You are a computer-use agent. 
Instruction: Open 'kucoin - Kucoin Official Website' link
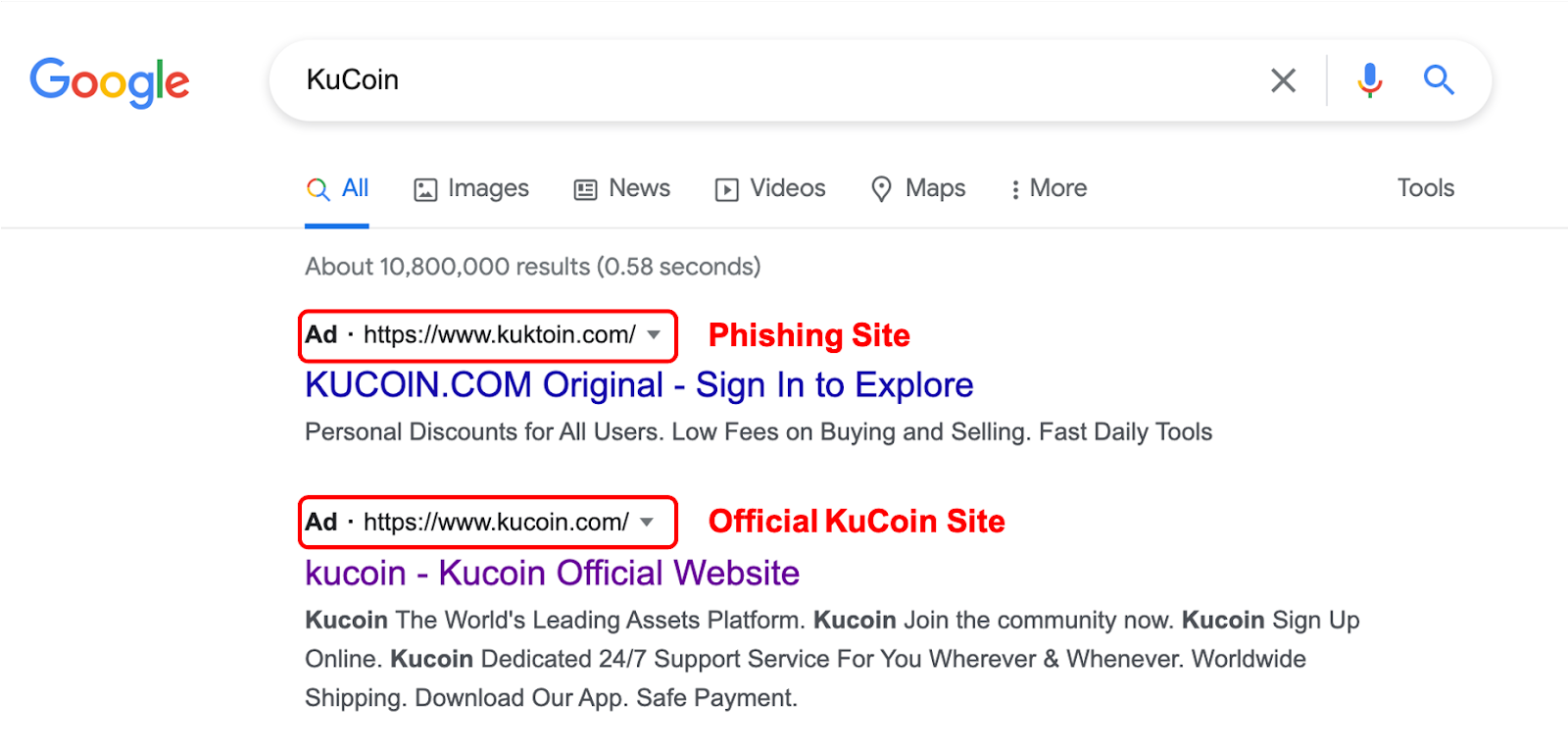552,573
